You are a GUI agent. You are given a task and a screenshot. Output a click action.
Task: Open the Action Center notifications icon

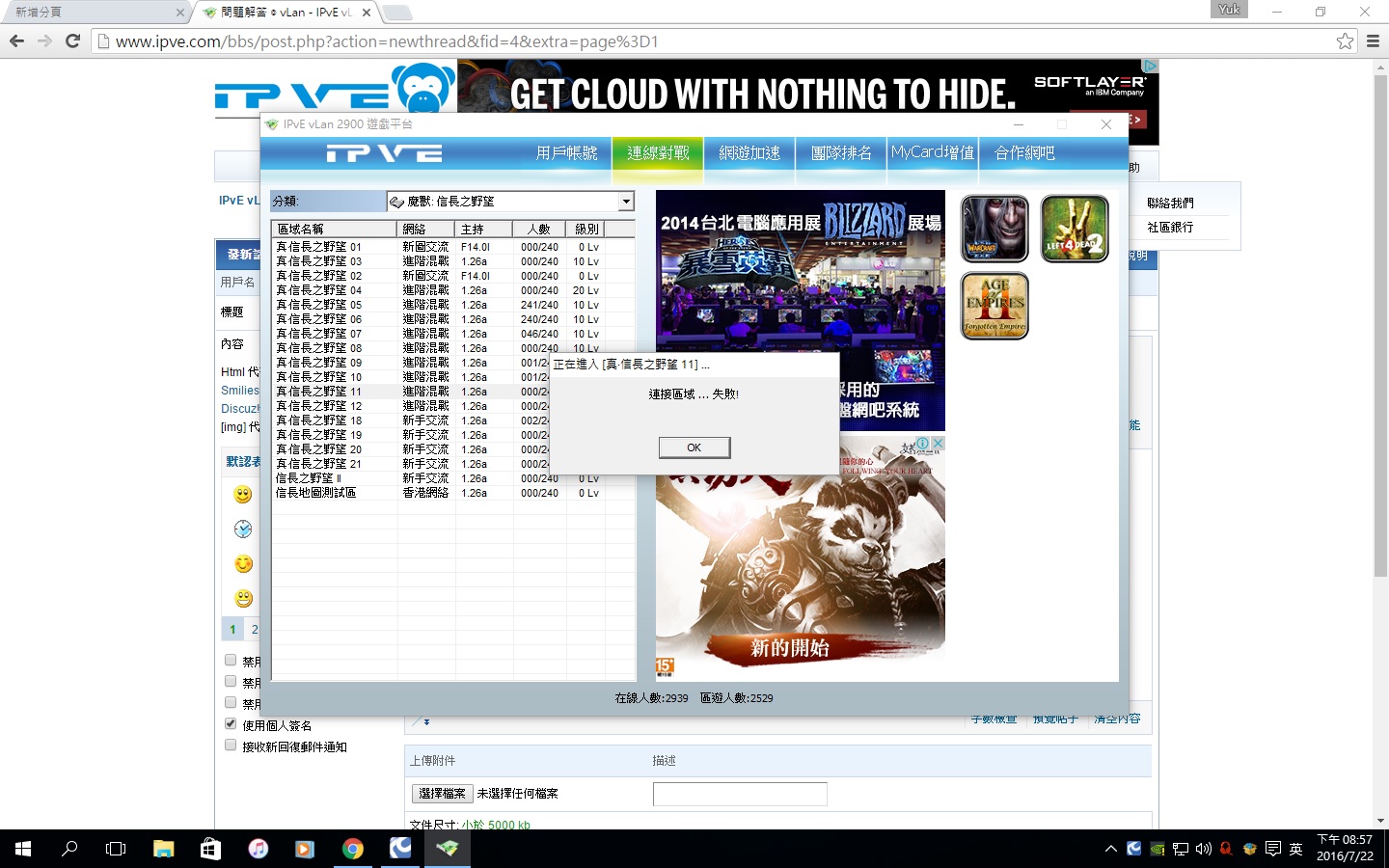(1273, 850)
